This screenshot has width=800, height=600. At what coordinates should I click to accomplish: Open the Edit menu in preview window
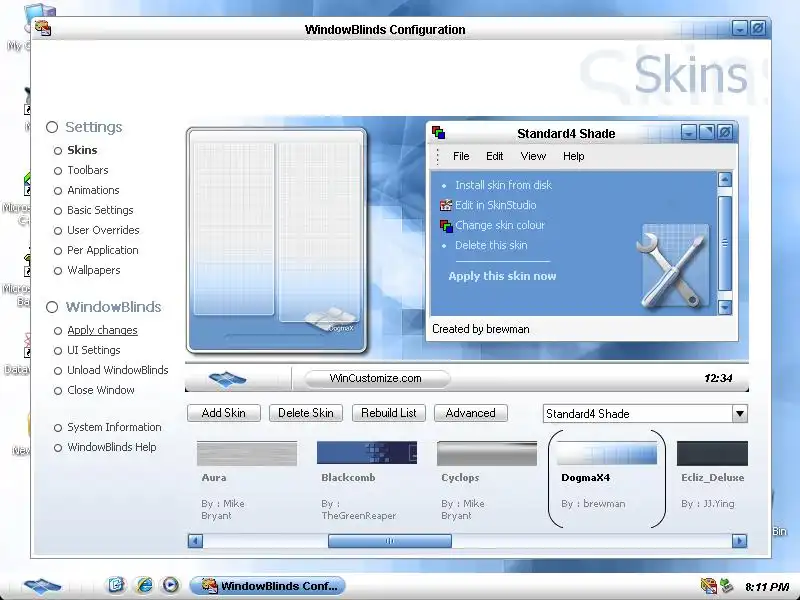(x=494, y=156)
